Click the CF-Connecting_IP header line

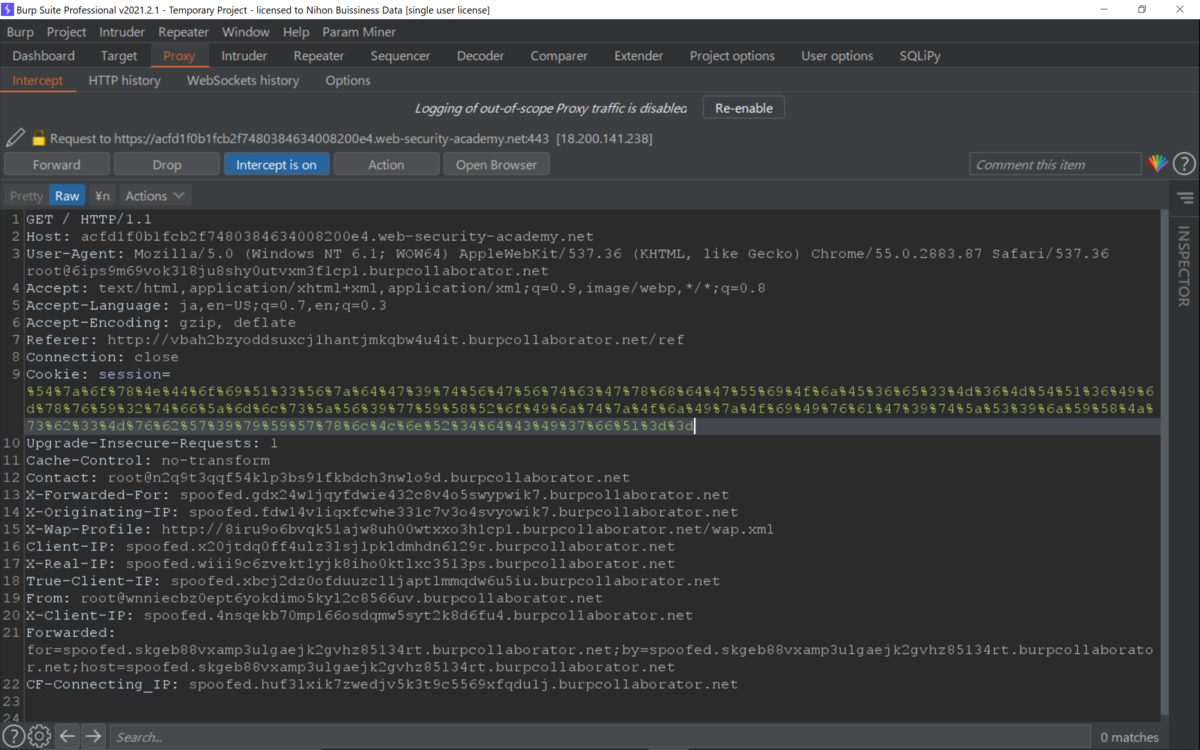click(x=382, y=684)
